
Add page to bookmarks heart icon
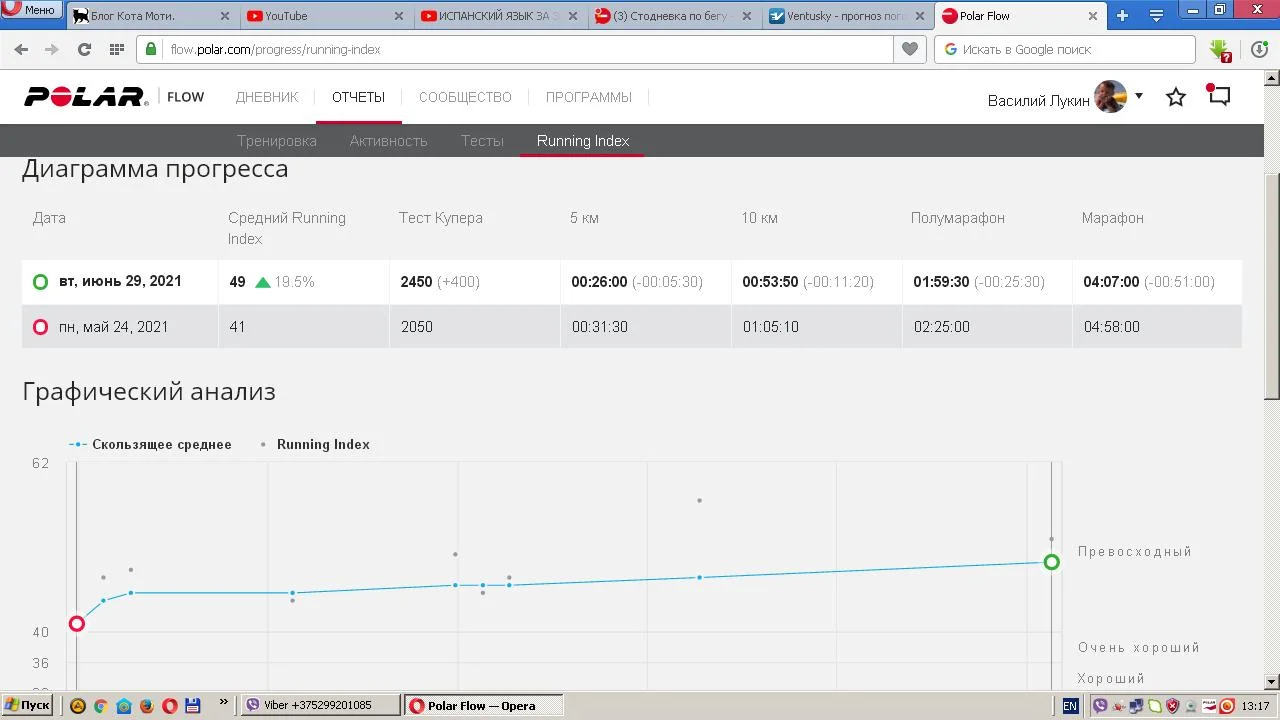[x=909, y=49]
